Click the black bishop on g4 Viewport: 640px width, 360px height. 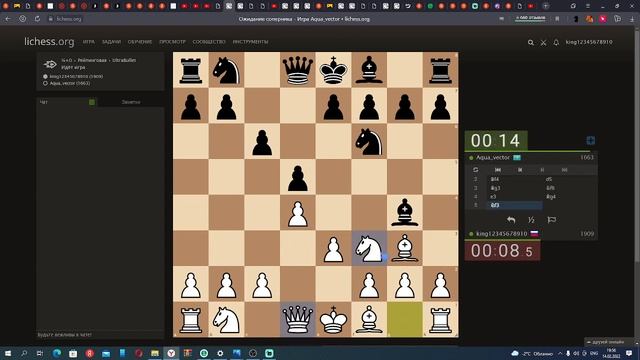[x=404, y=212]
